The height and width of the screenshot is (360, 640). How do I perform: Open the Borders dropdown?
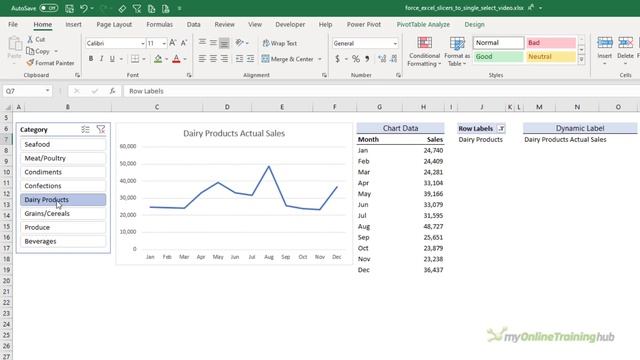[x=144, y=59]
